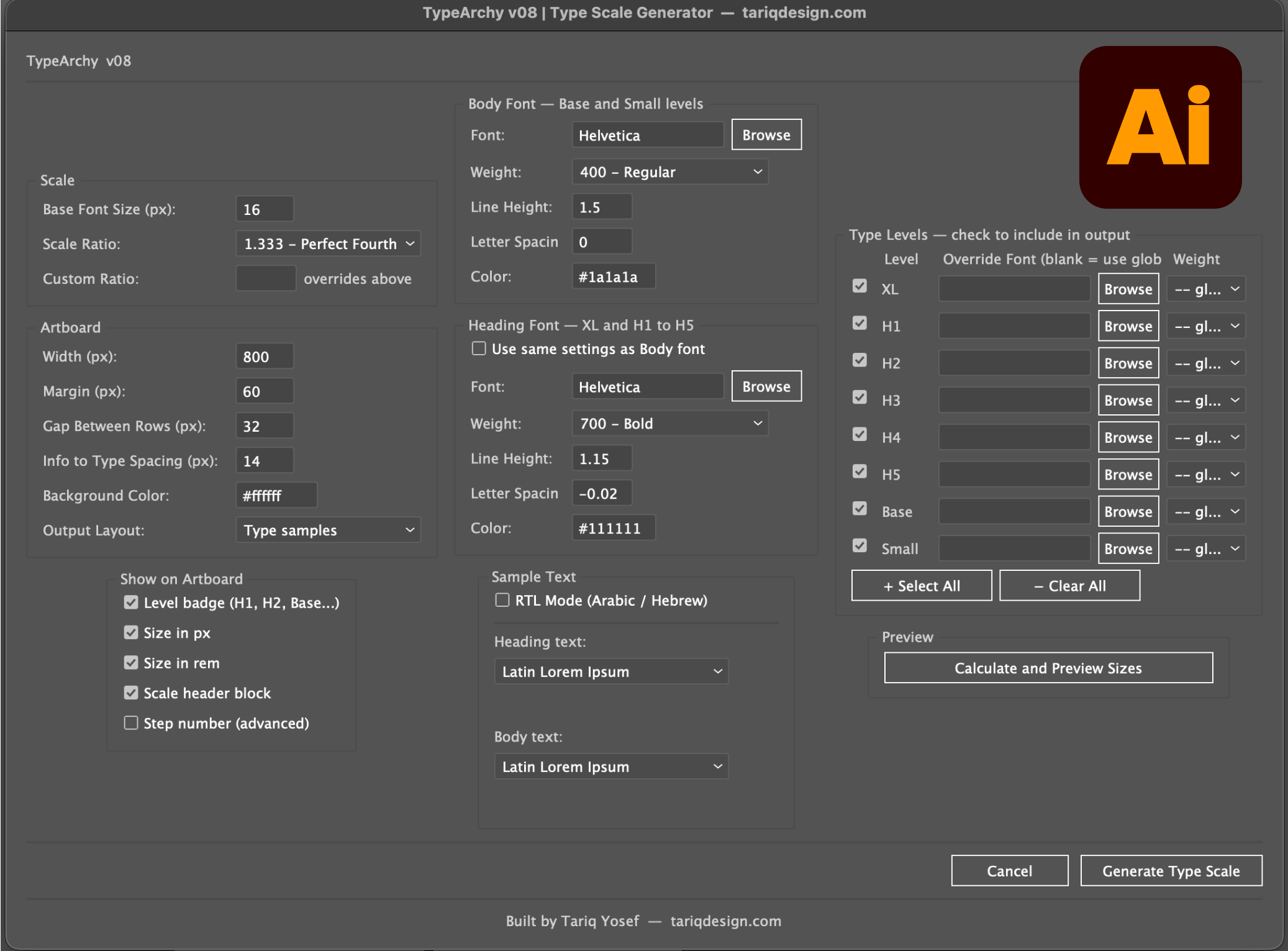Click + Select All type levels
The width and height of the screenshot is (1288, 951).
pyautogui.click(x=921, y=586)
